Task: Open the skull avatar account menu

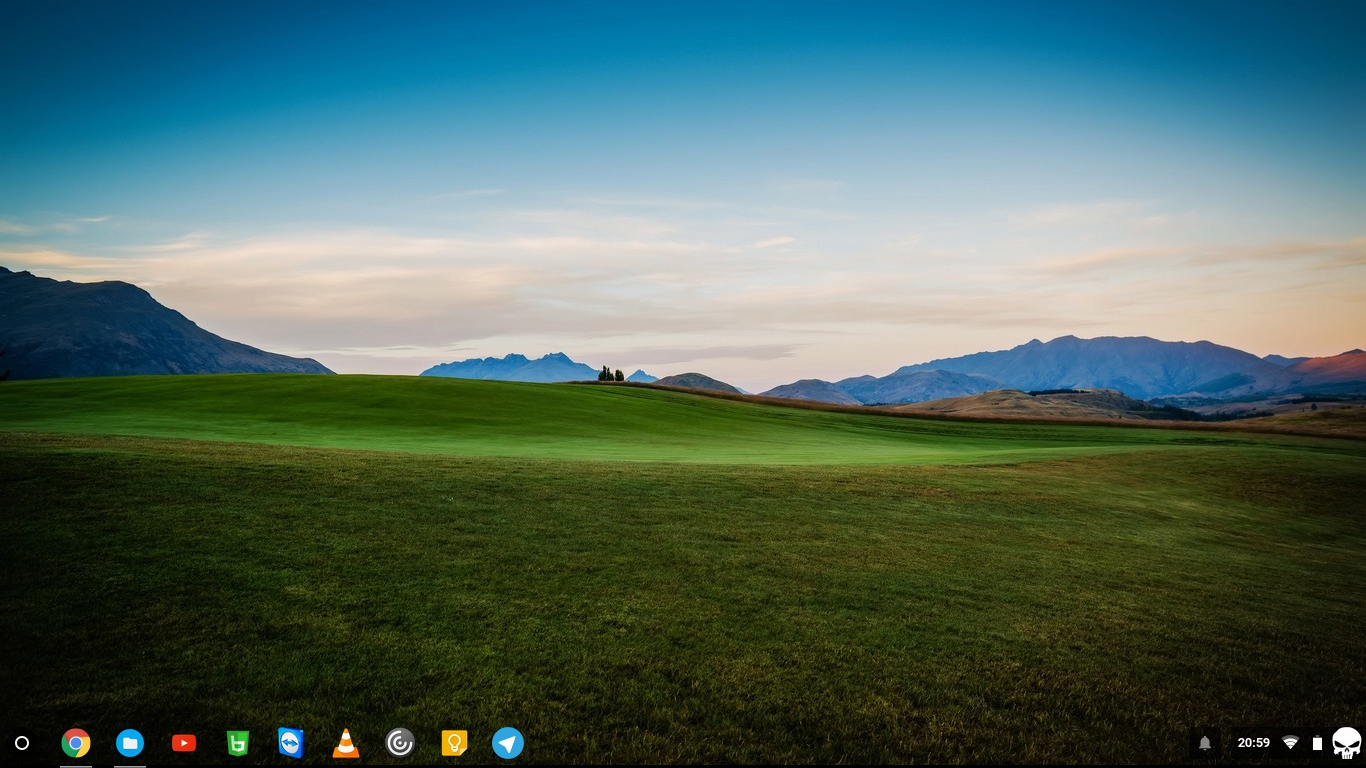Action: [x=1346, y=743]
